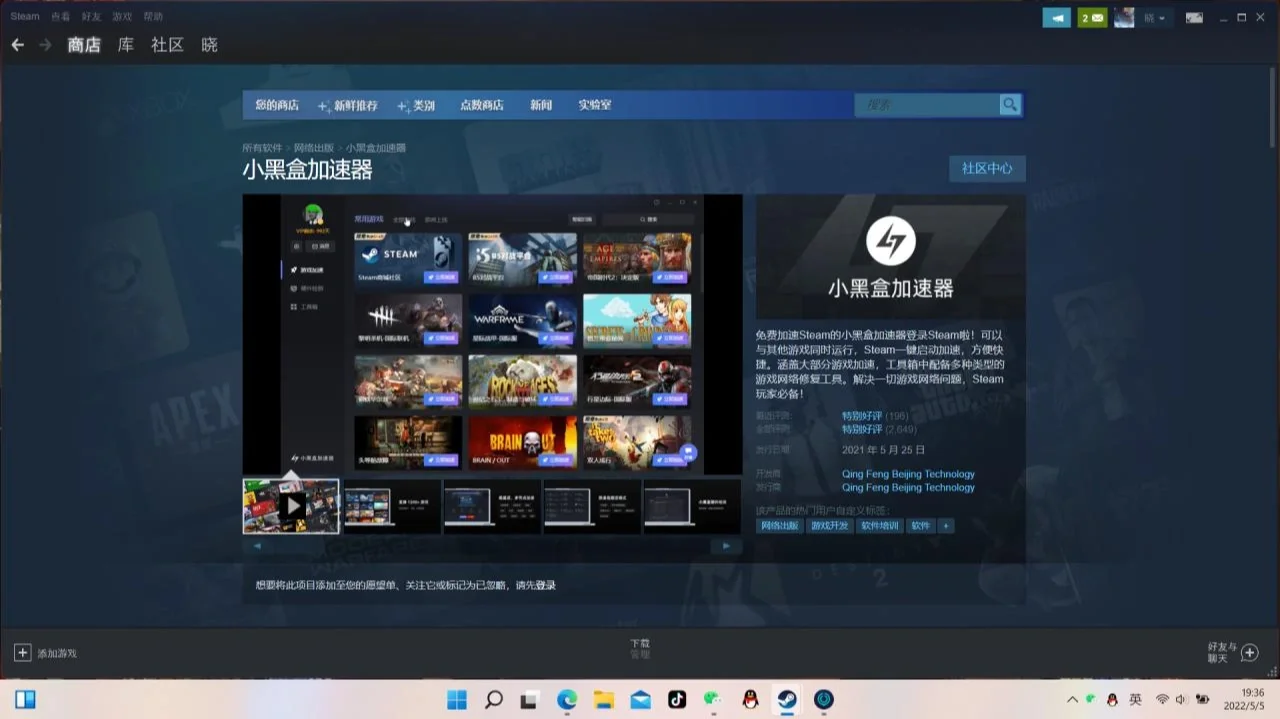Click the plus button after tags
The width and height of the screenshot is (1280, 719).
pos(945,526)
